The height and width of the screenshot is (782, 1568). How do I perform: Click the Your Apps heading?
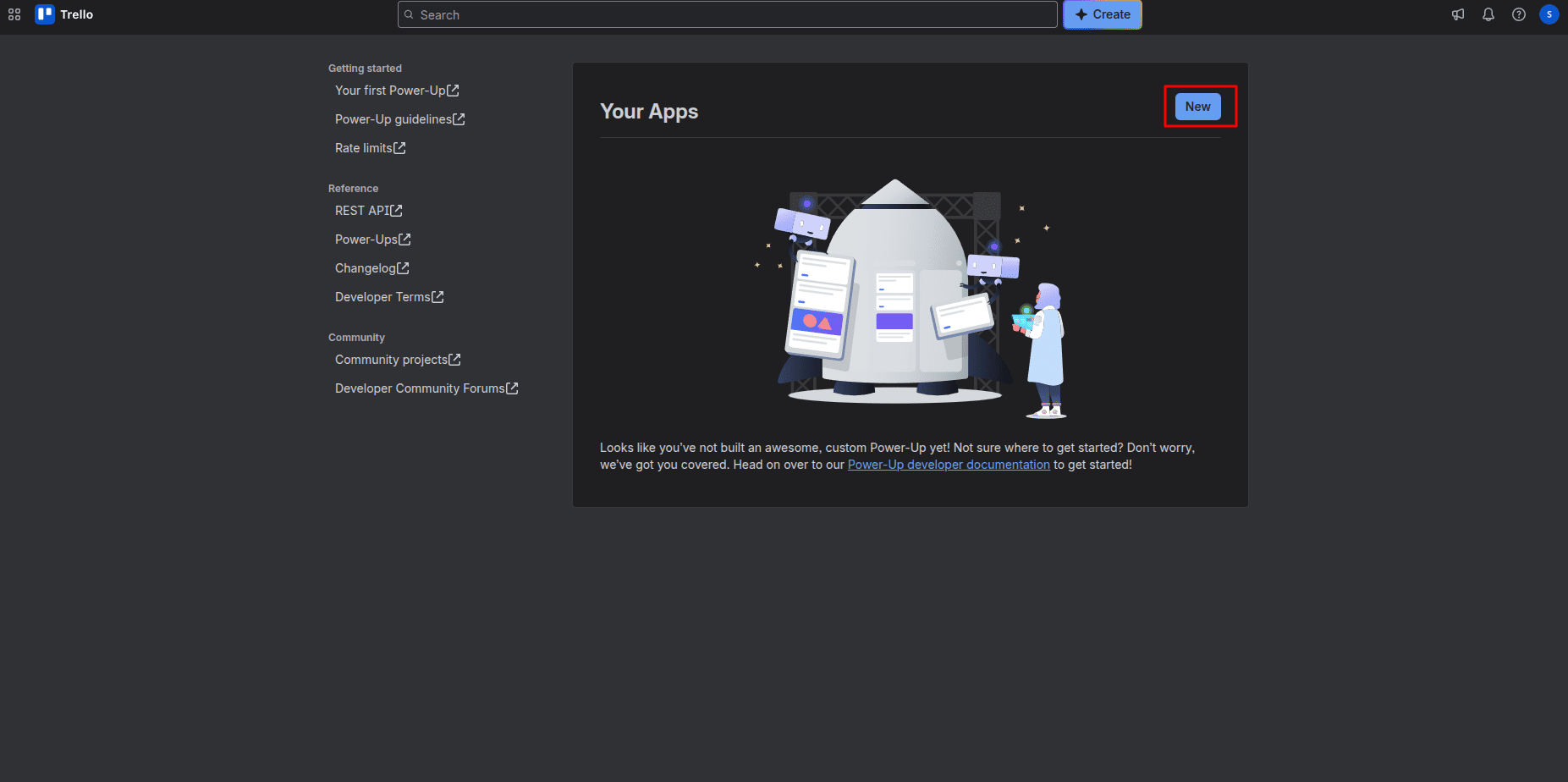coord(649,112)
